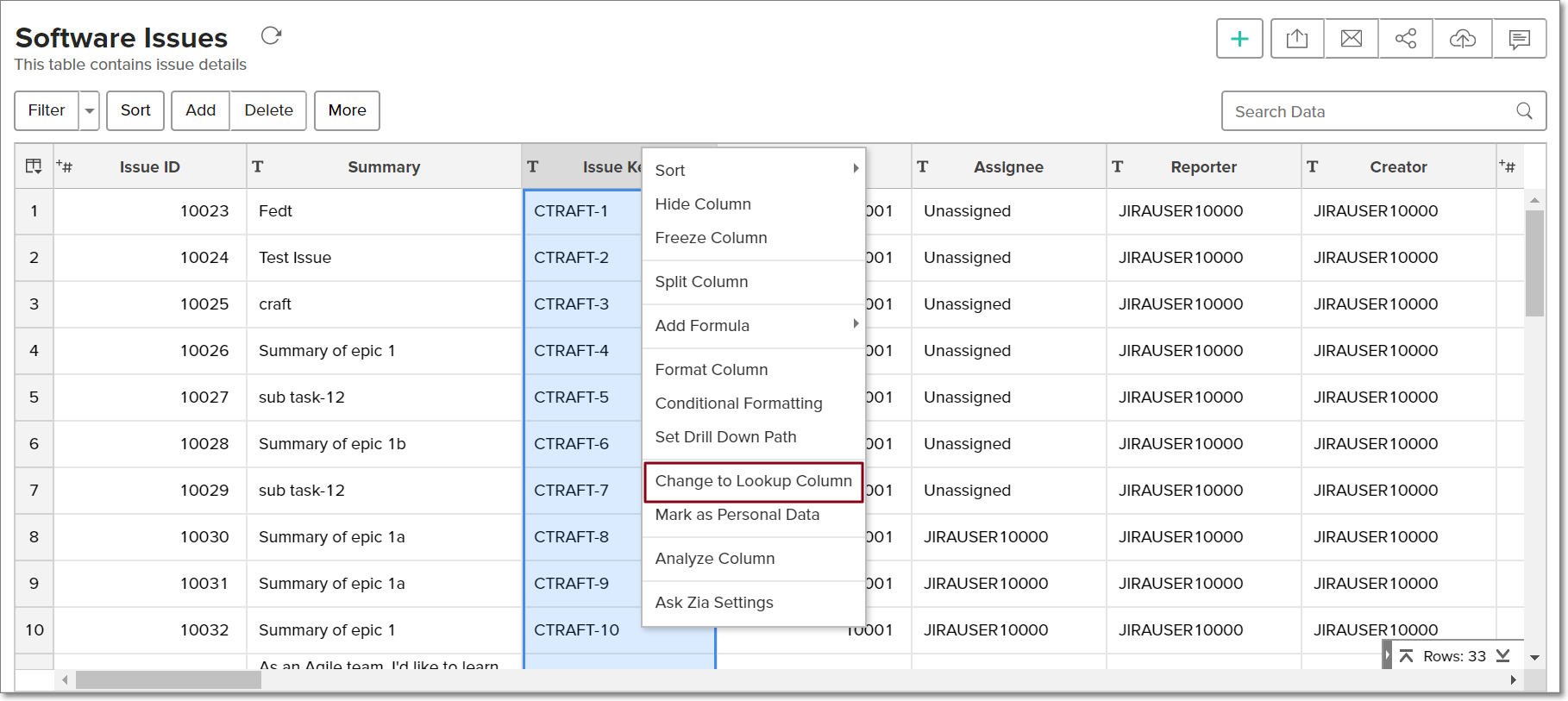This screenshot has height=701, width=1568.
Task: Click the Delete button
Action: click(268, 110)
